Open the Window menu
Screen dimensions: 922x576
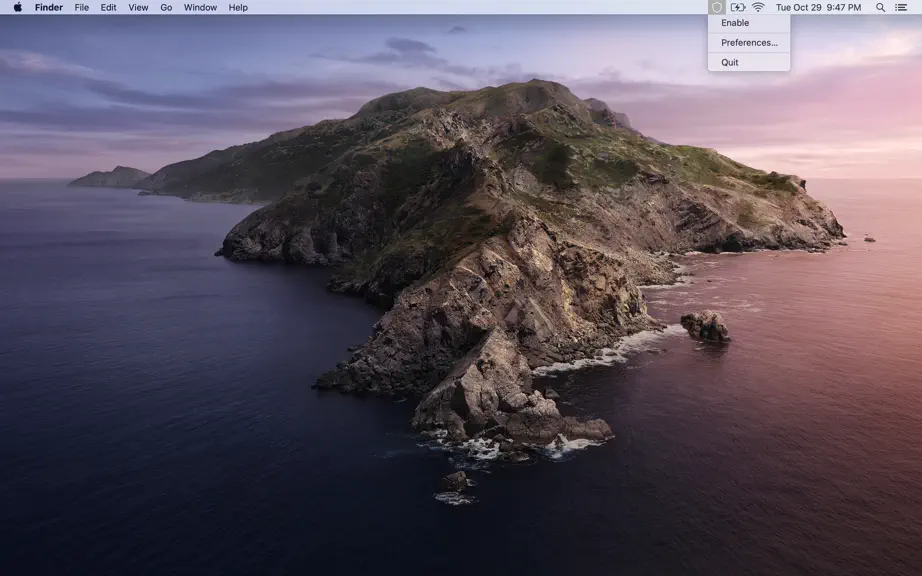(x=200, y=7)
